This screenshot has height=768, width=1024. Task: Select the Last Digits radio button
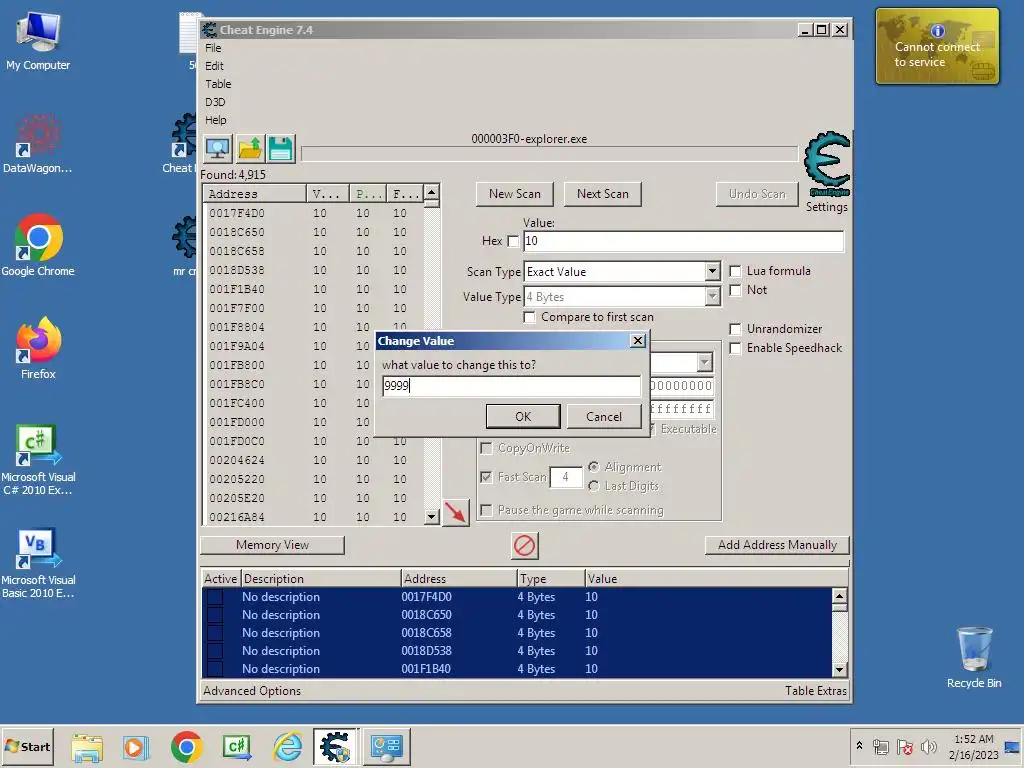point(594,486)
